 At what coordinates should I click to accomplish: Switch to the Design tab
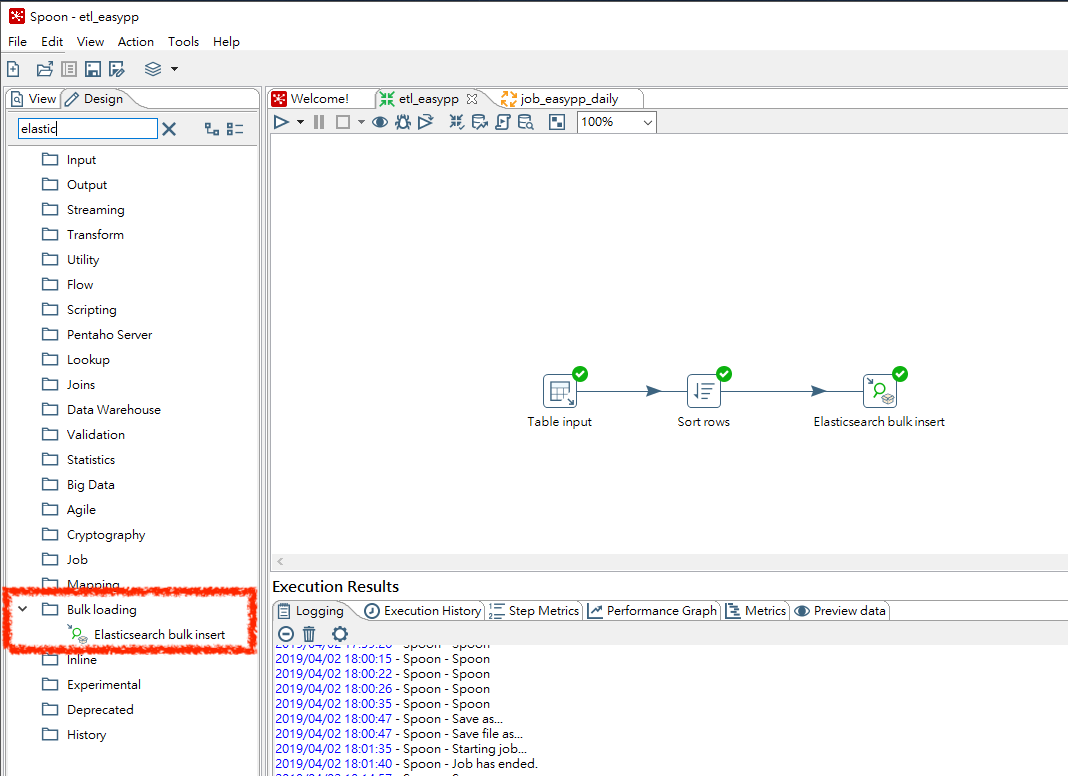(95, 99)
